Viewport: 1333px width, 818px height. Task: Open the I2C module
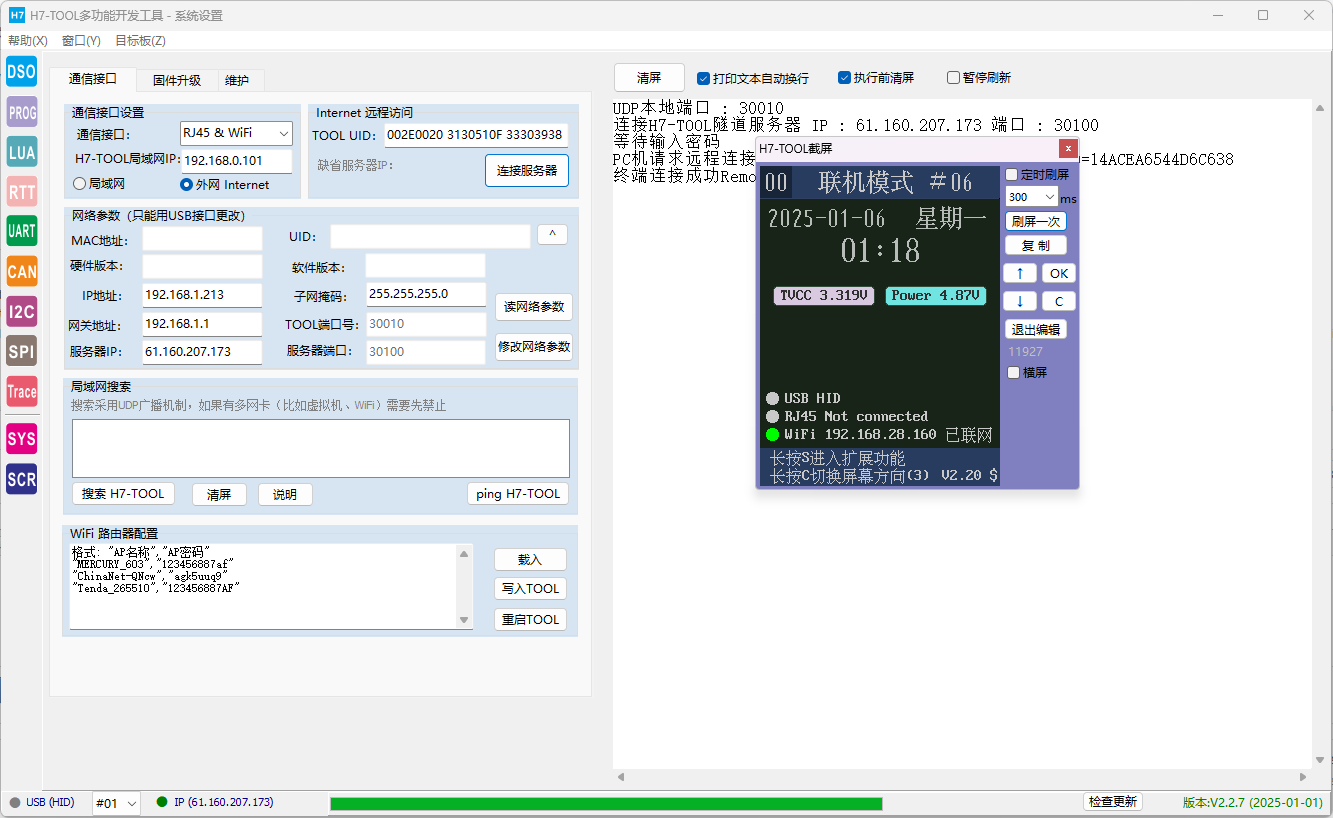(21, 311)
